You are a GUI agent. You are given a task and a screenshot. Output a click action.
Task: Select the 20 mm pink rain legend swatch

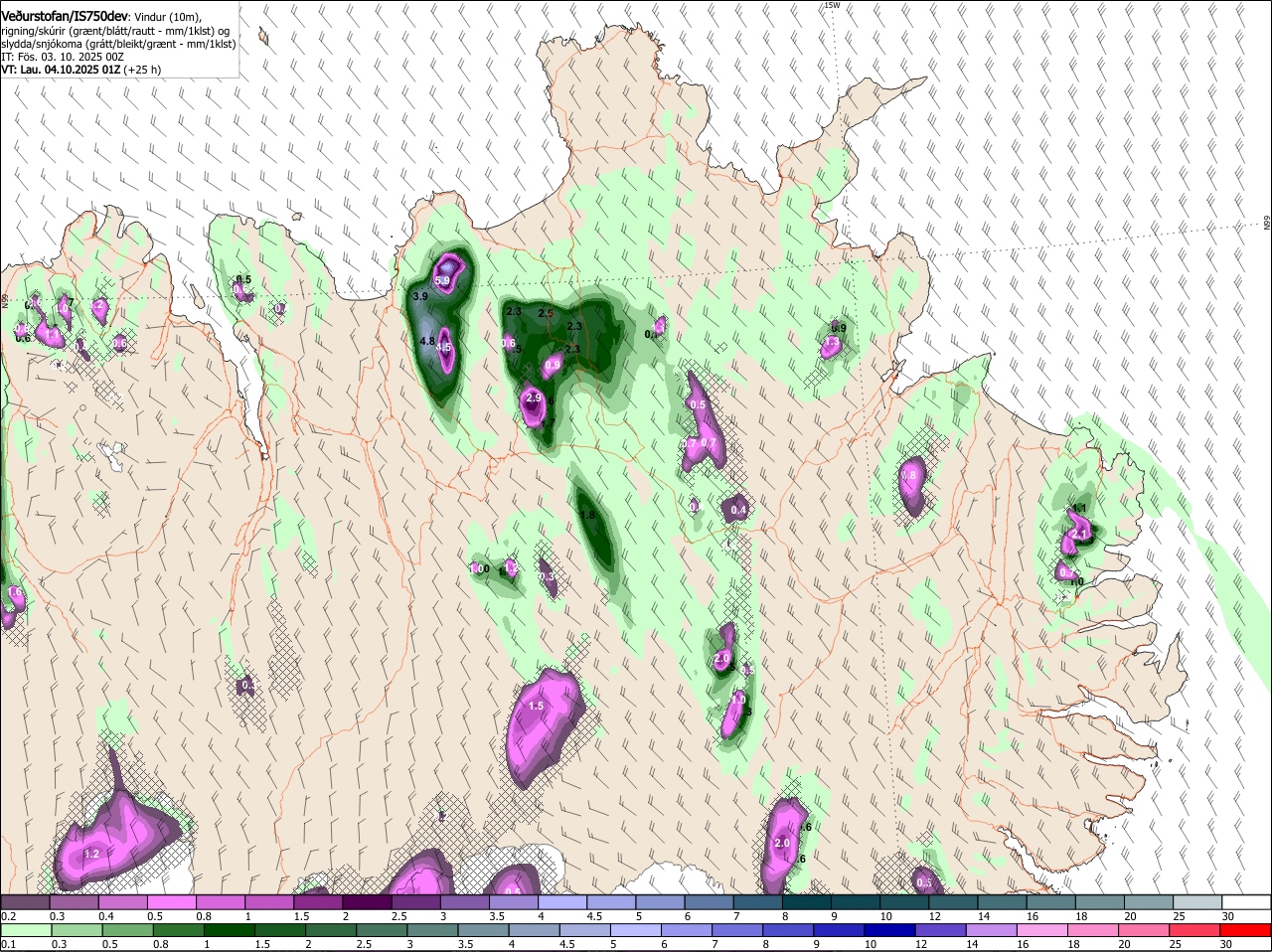click(x=1145, y=931)
